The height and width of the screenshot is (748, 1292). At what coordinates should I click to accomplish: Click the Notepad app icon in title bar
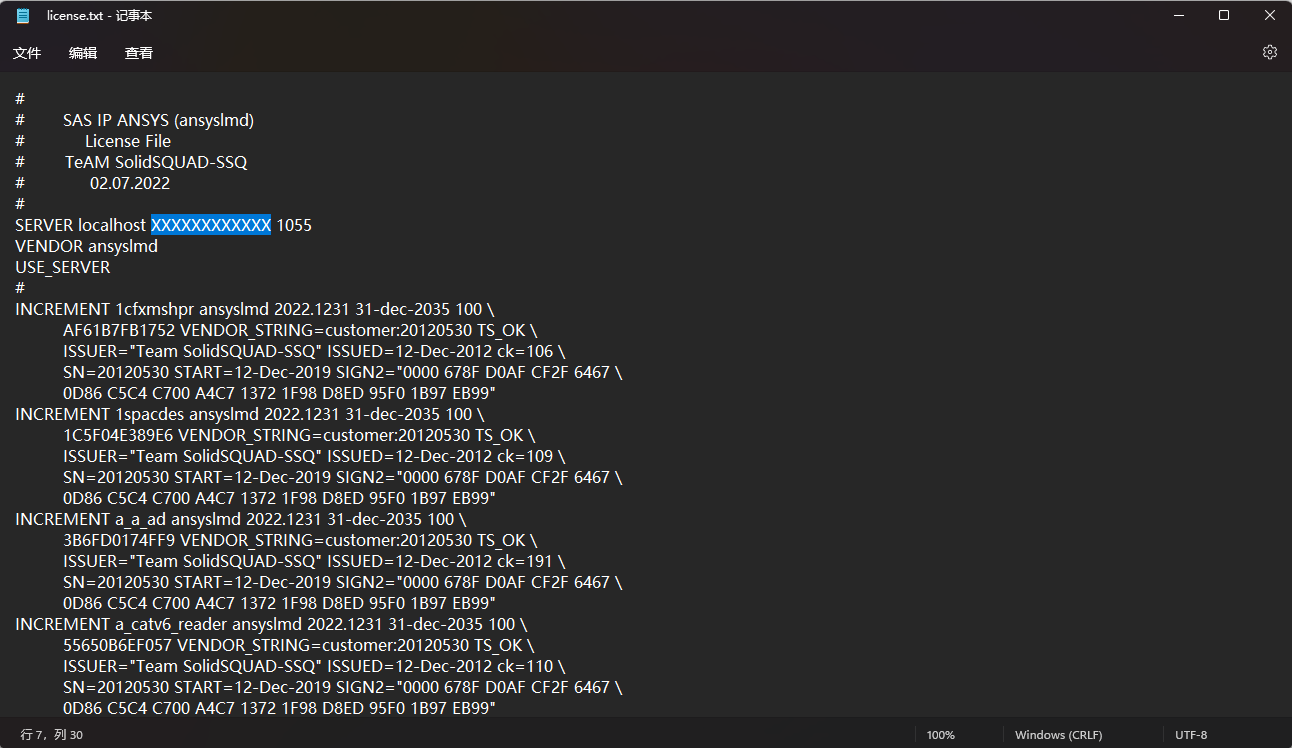(23, 16)
